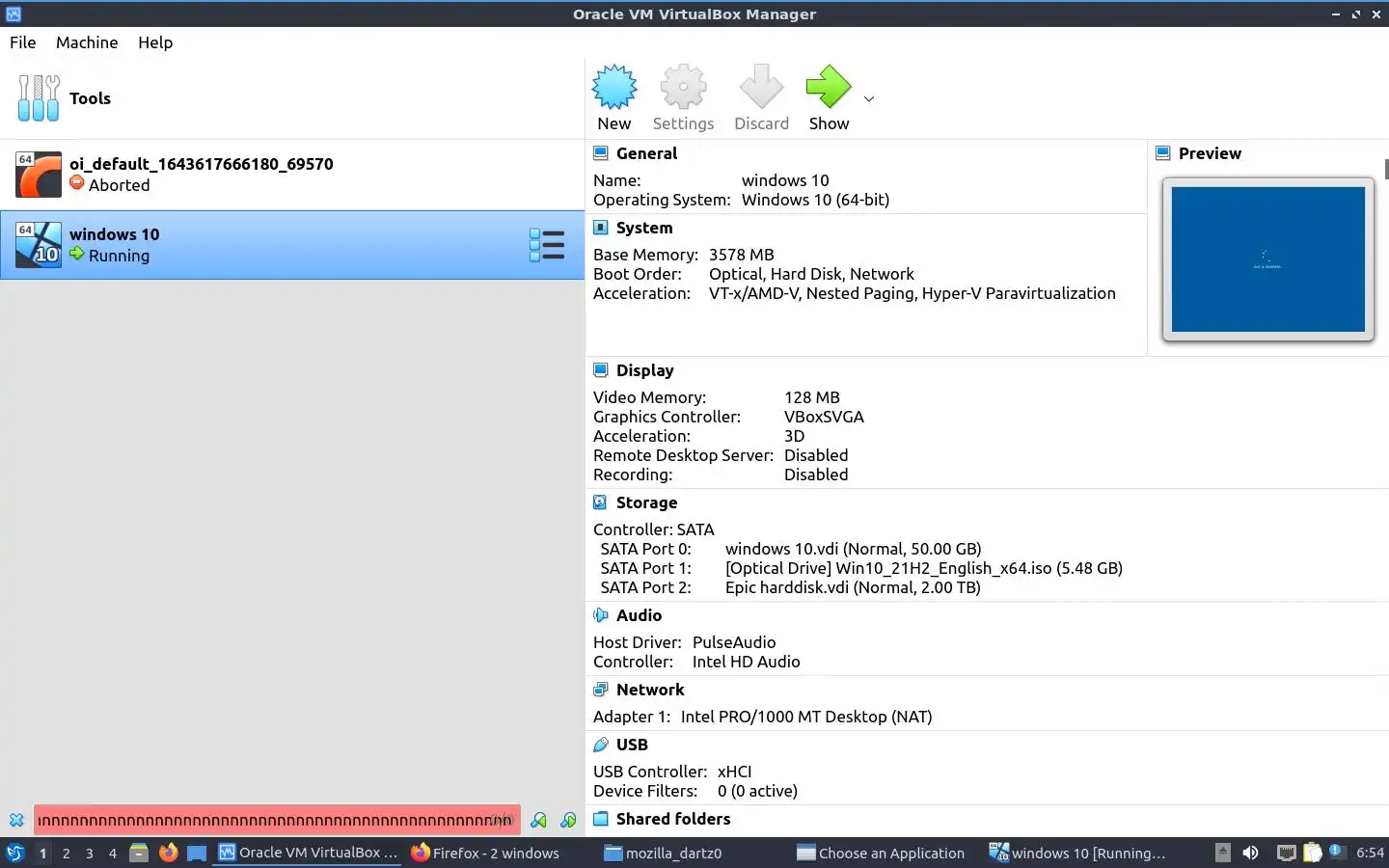Click the Base Memory value 3578 MB
The height and width of the screenshot is (868, 1389).
coord(742,255)
